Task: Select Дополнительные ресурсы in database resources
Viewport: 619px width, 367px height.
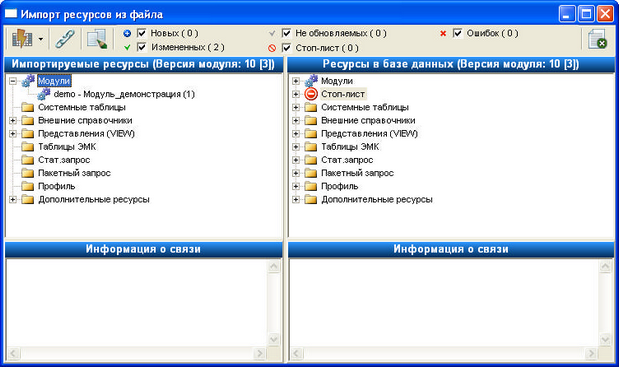Action: point(377,199)
